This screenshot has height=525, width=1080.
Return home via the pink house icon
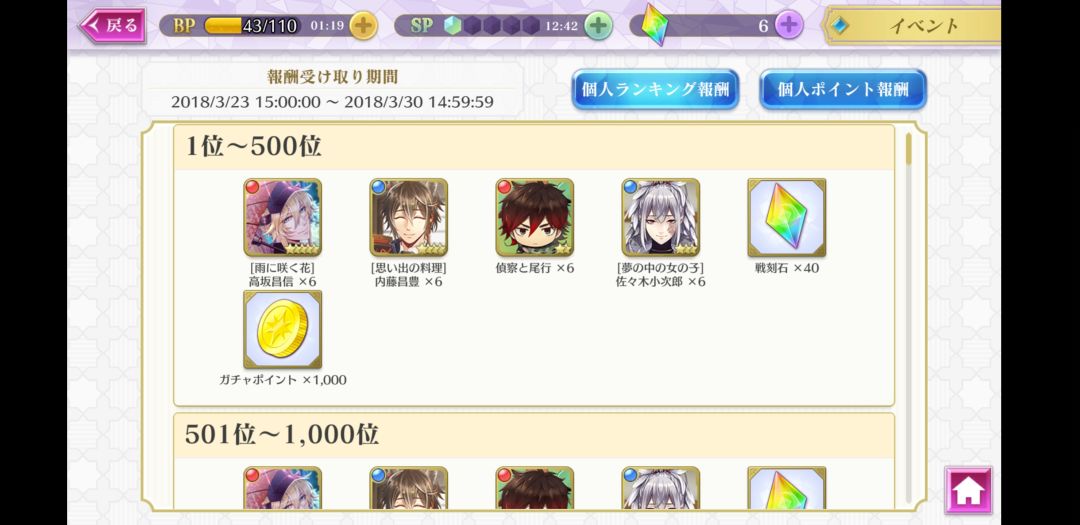[968, 491]
